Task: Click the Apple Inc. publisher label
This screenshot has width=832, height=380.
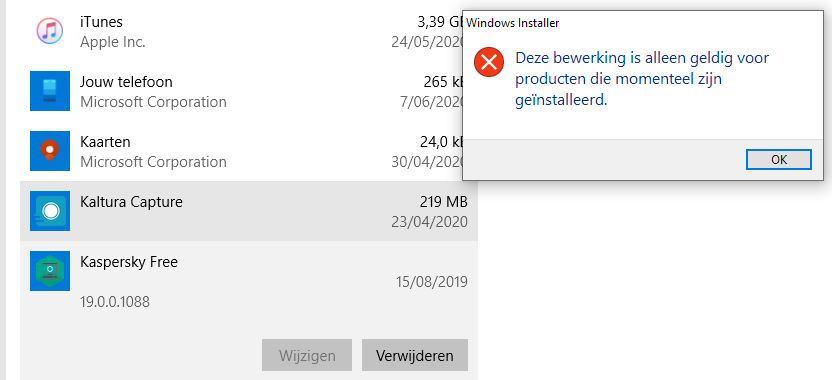Action: (x=112, y=42)
